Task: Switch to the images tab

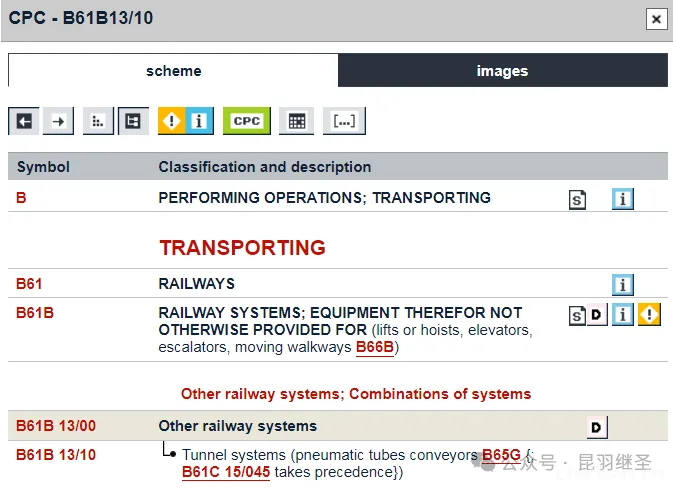Action: point(502,71)
